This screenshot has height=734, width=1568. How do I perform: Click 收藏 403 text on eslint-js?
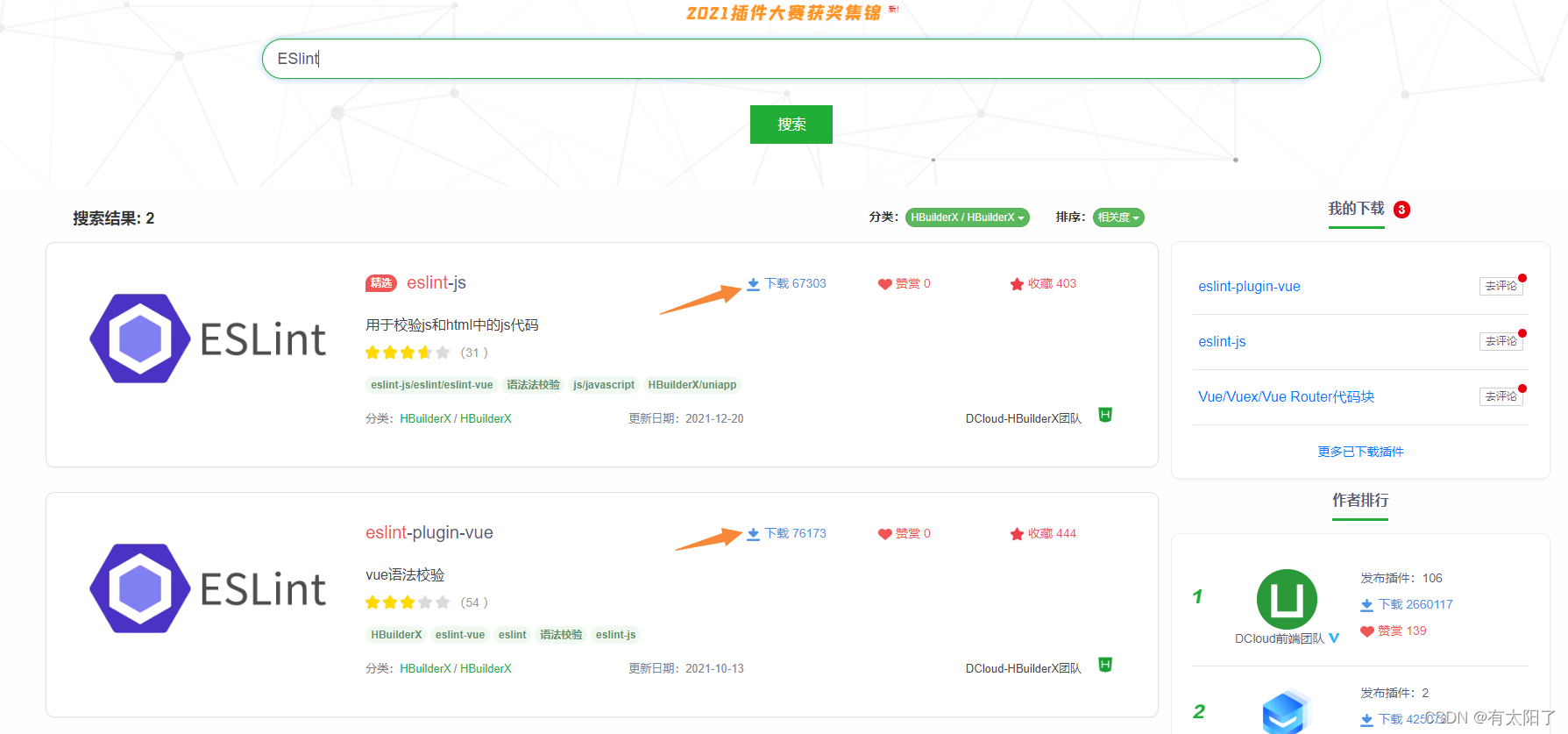click(x=1052, y=283)
